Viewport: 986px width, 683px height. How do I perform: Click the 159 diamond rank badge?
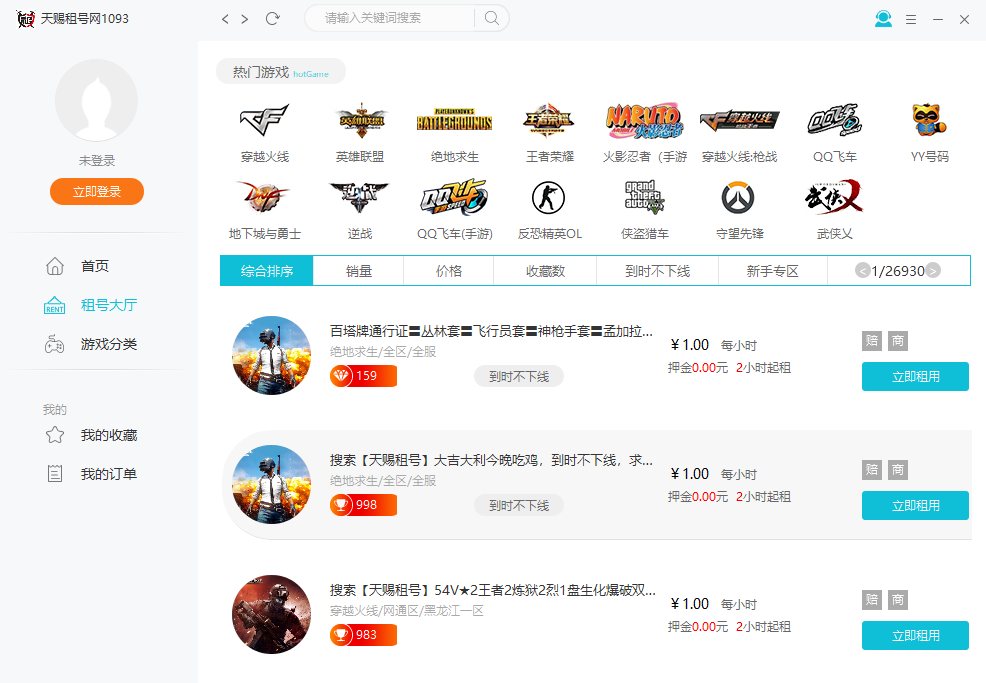[363, 376]
